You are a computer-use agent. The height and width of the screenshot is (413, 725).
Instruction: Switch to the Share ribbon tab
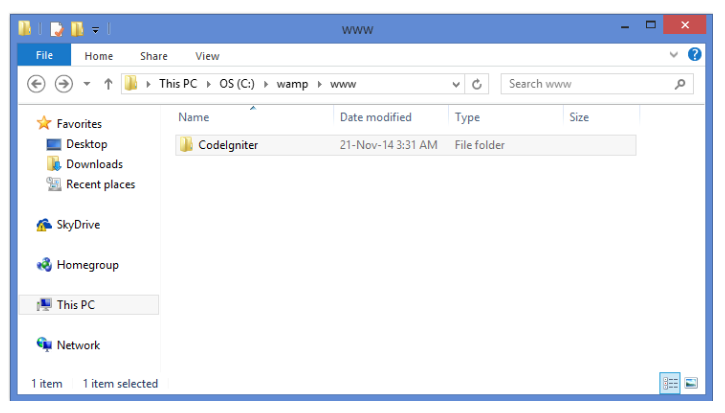[x=154, y=56]
